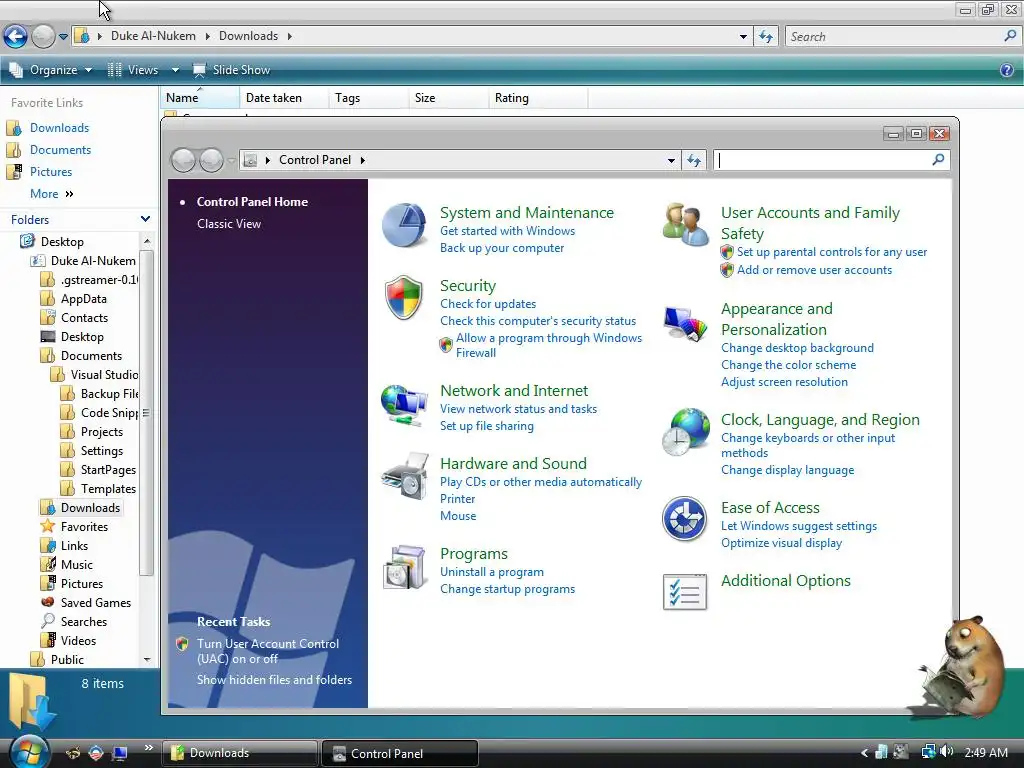Open the Ease of Access icon
The height and width of the screenshot is (768, 1024).
684,520
